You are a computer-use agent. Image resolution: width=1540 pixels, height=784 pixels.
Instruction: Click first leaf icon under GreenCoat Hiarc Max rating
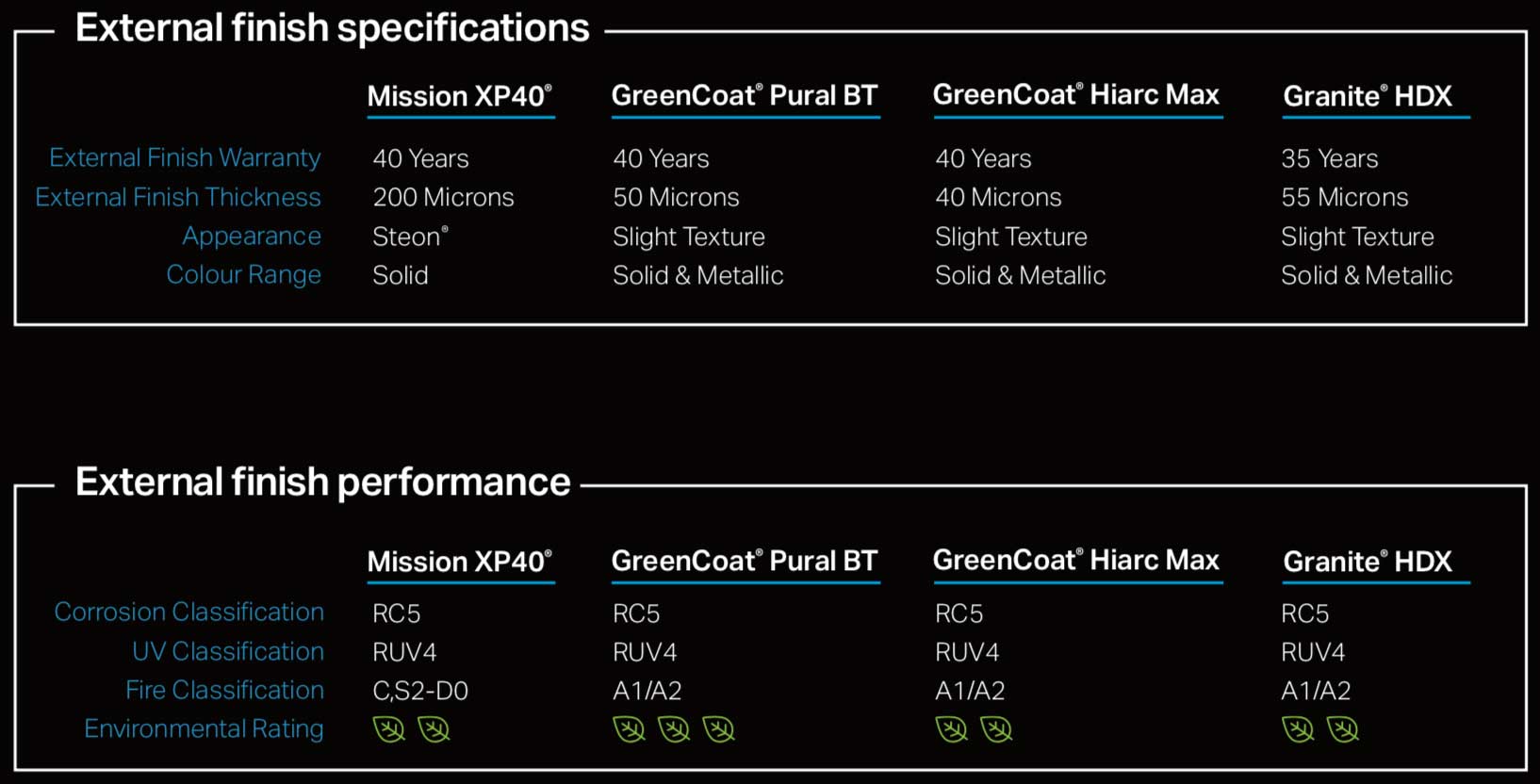click(951, 729)
